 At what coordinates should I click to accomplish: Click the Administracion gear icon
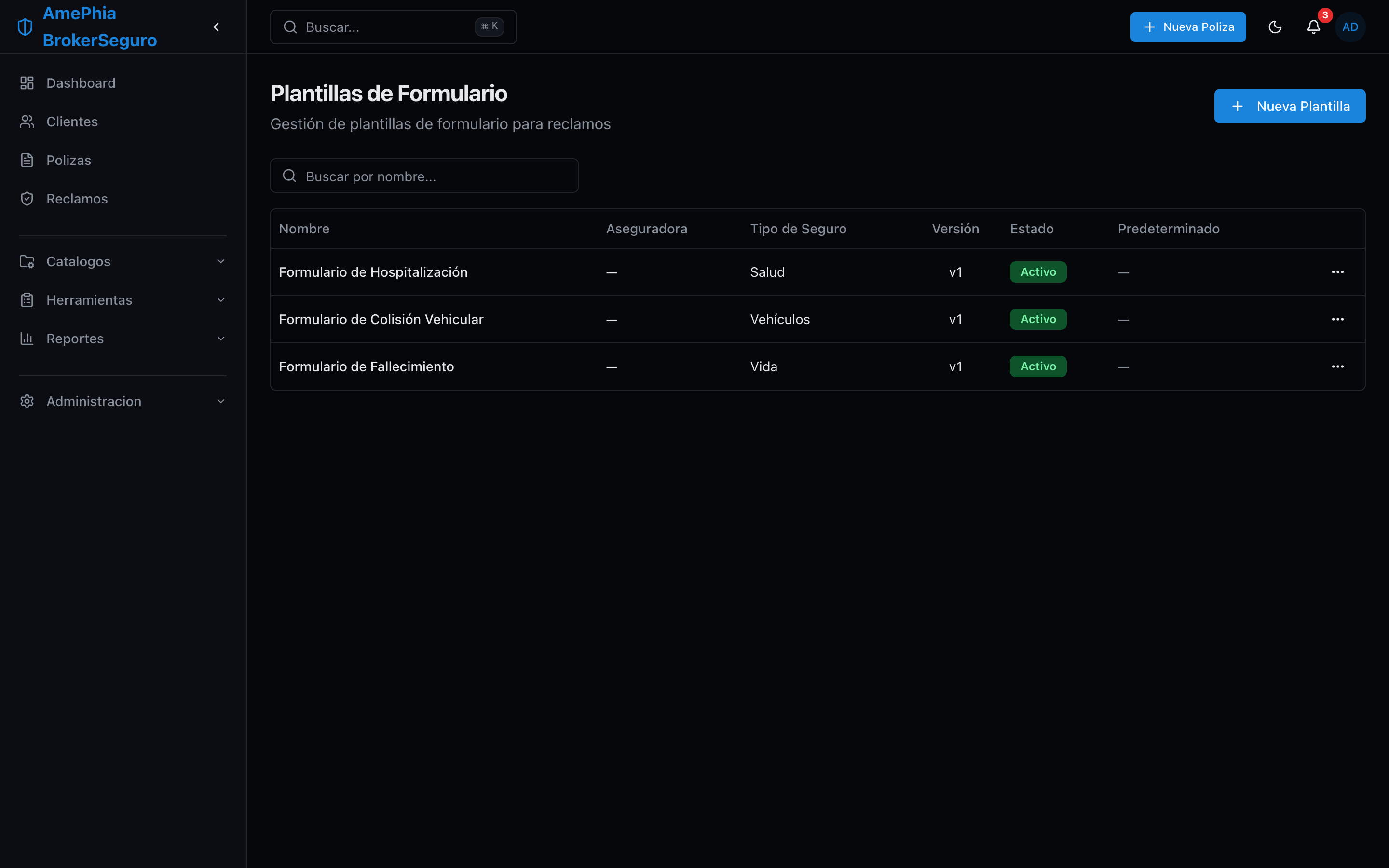(x=27, y=401)
